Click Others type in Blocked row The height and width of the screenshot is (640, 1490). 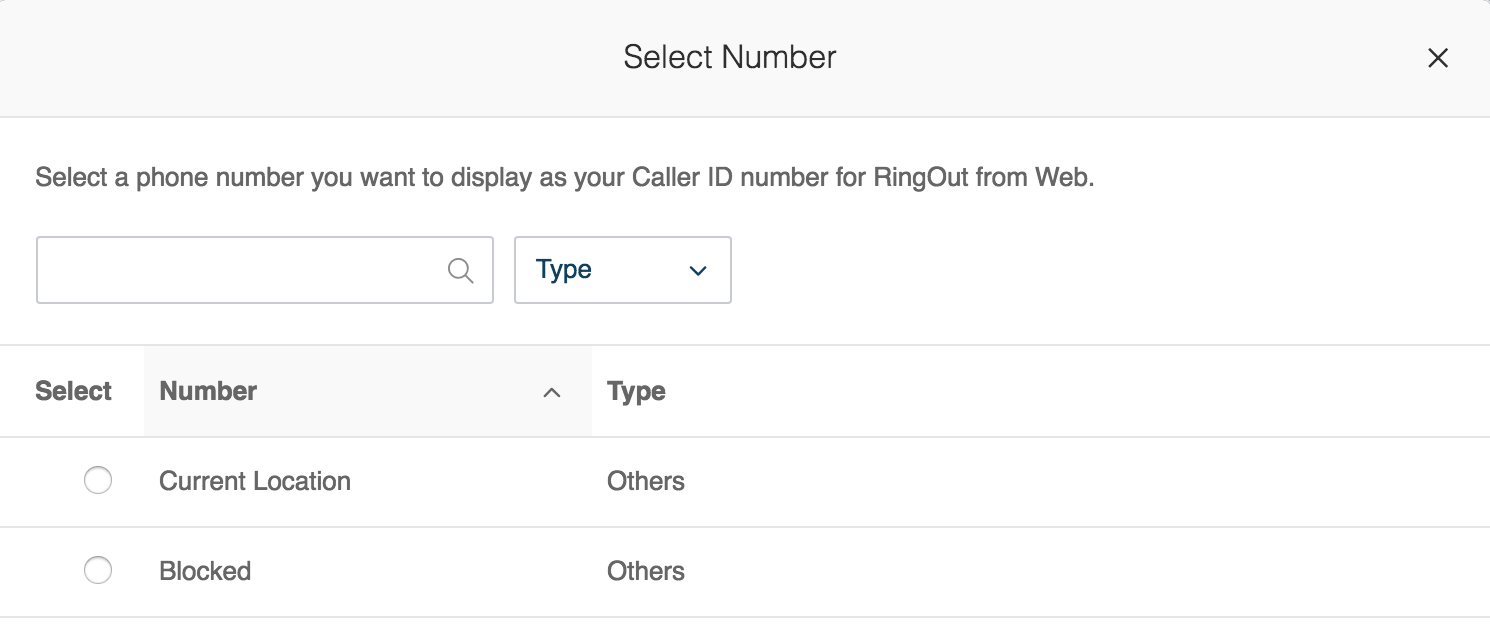click(x=645, y=571)
